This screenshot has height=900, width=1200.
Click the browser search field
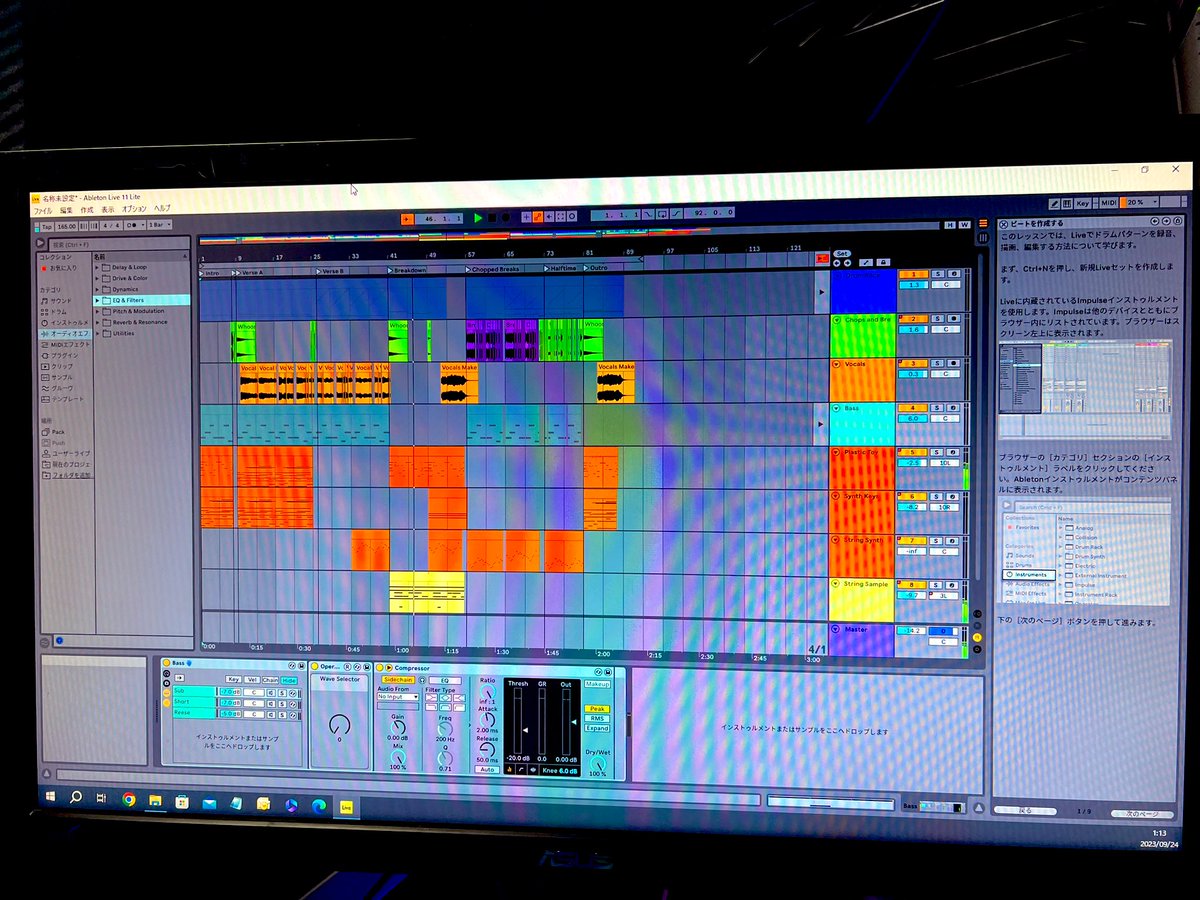[x=117, y=243]
